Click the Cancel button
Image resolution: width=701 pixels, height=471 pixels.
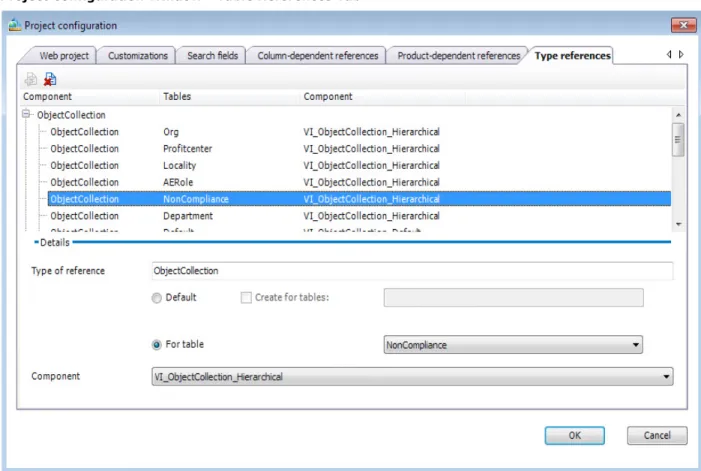click(657, 435)
